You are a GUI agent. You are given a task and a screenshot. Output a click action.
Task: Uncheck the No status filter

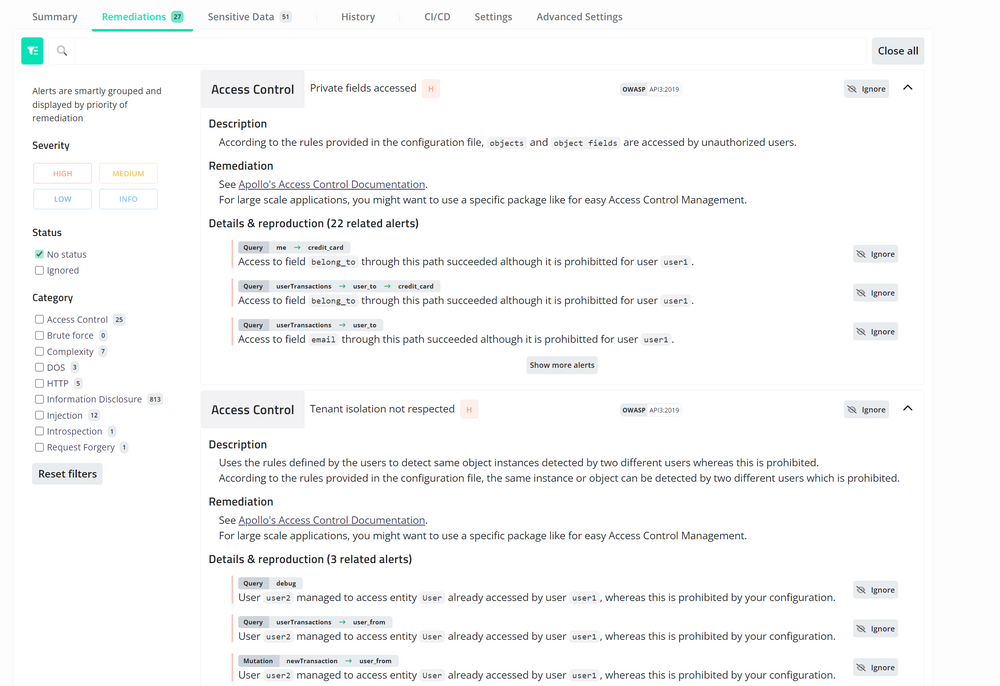37,253
